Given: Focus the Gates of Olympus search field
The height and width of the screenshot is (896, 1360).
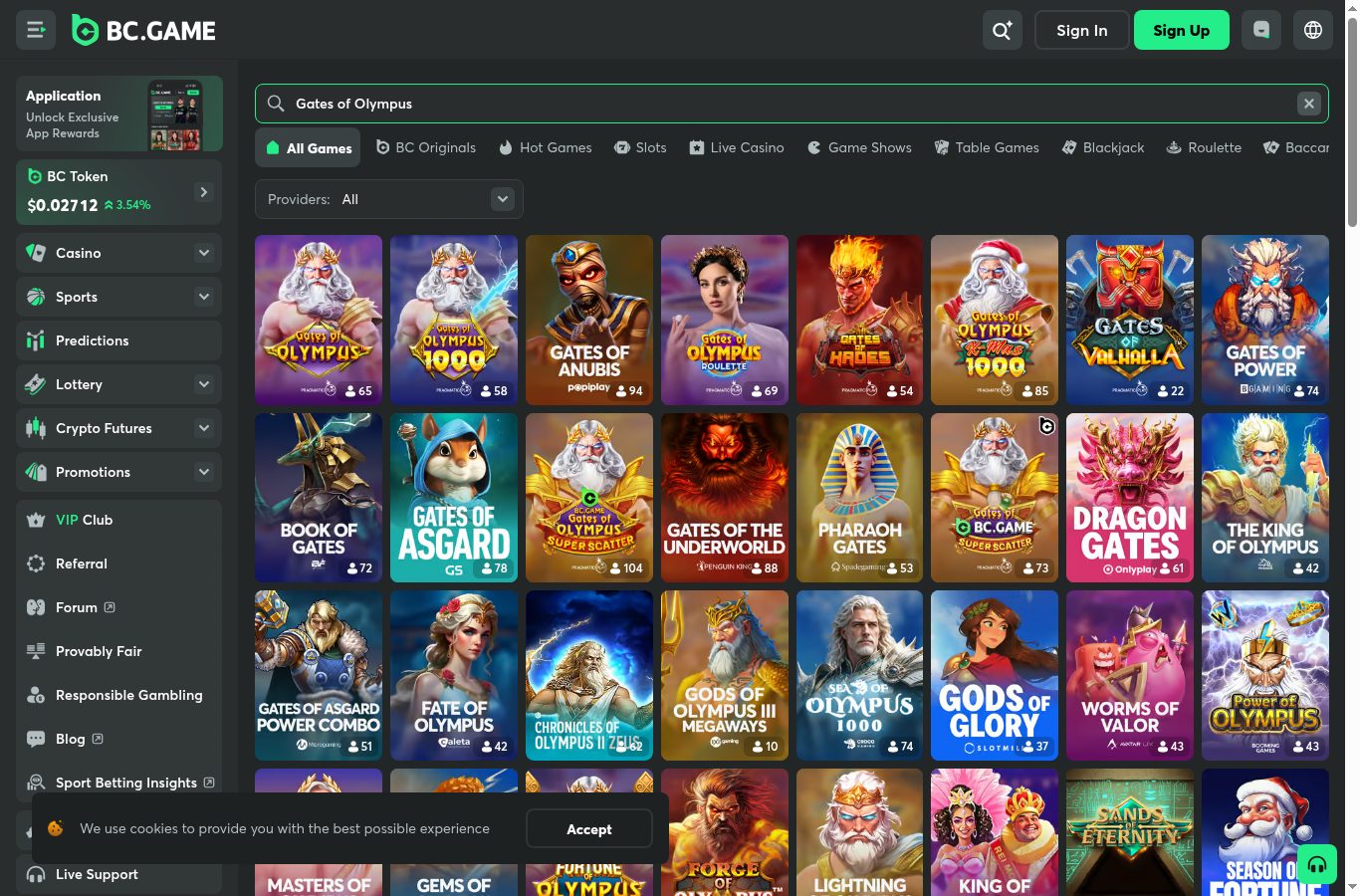Looking at the screenshot, I should pos(792,104).
